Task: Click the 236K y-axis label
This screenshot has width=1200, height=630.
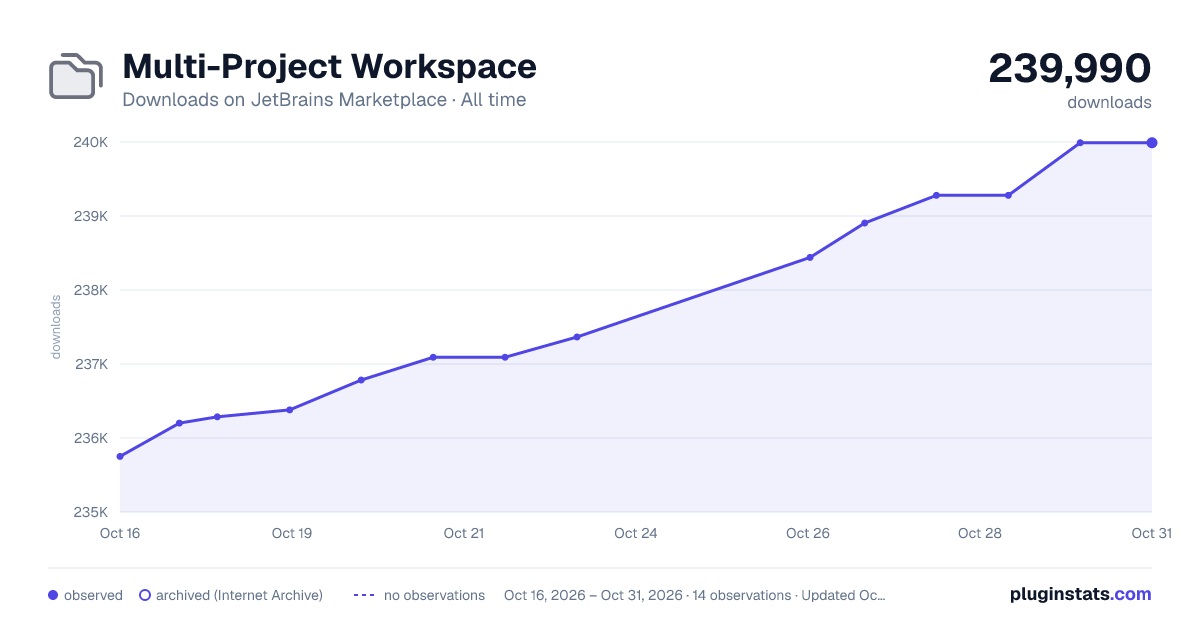Action: click(91, 438)
